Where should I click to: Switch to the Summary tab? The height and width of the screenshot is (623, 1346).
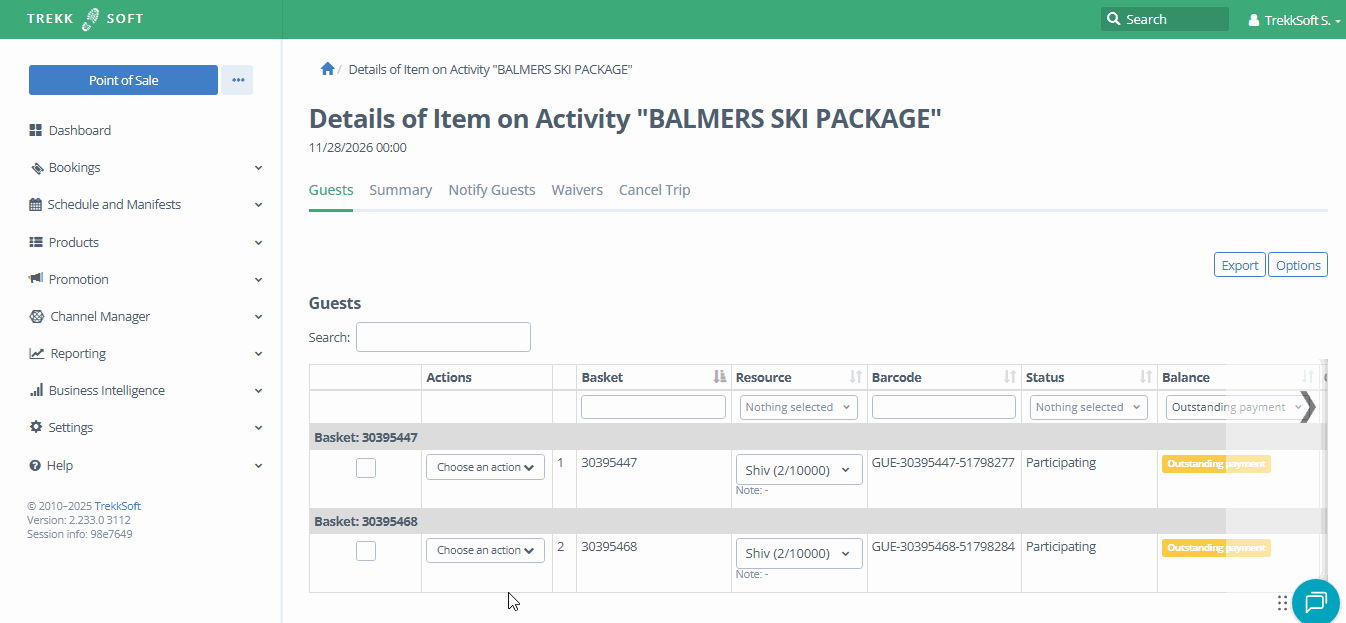click(x=400, y=190)
